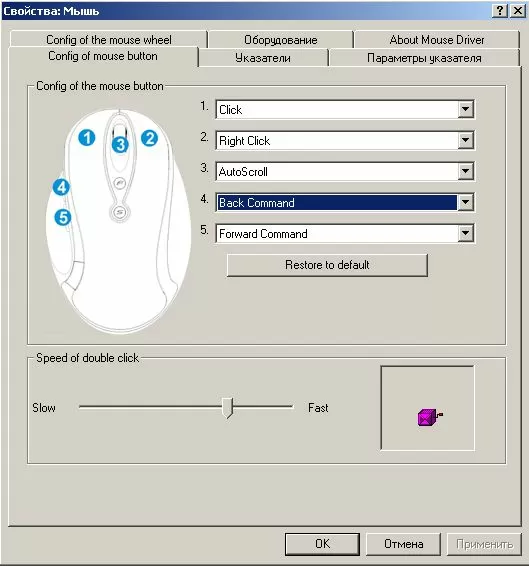The height and width of the screenshot is (566, 529).
Task: Click the double click speed slider thumb
Action: click(x=227, y=408)
